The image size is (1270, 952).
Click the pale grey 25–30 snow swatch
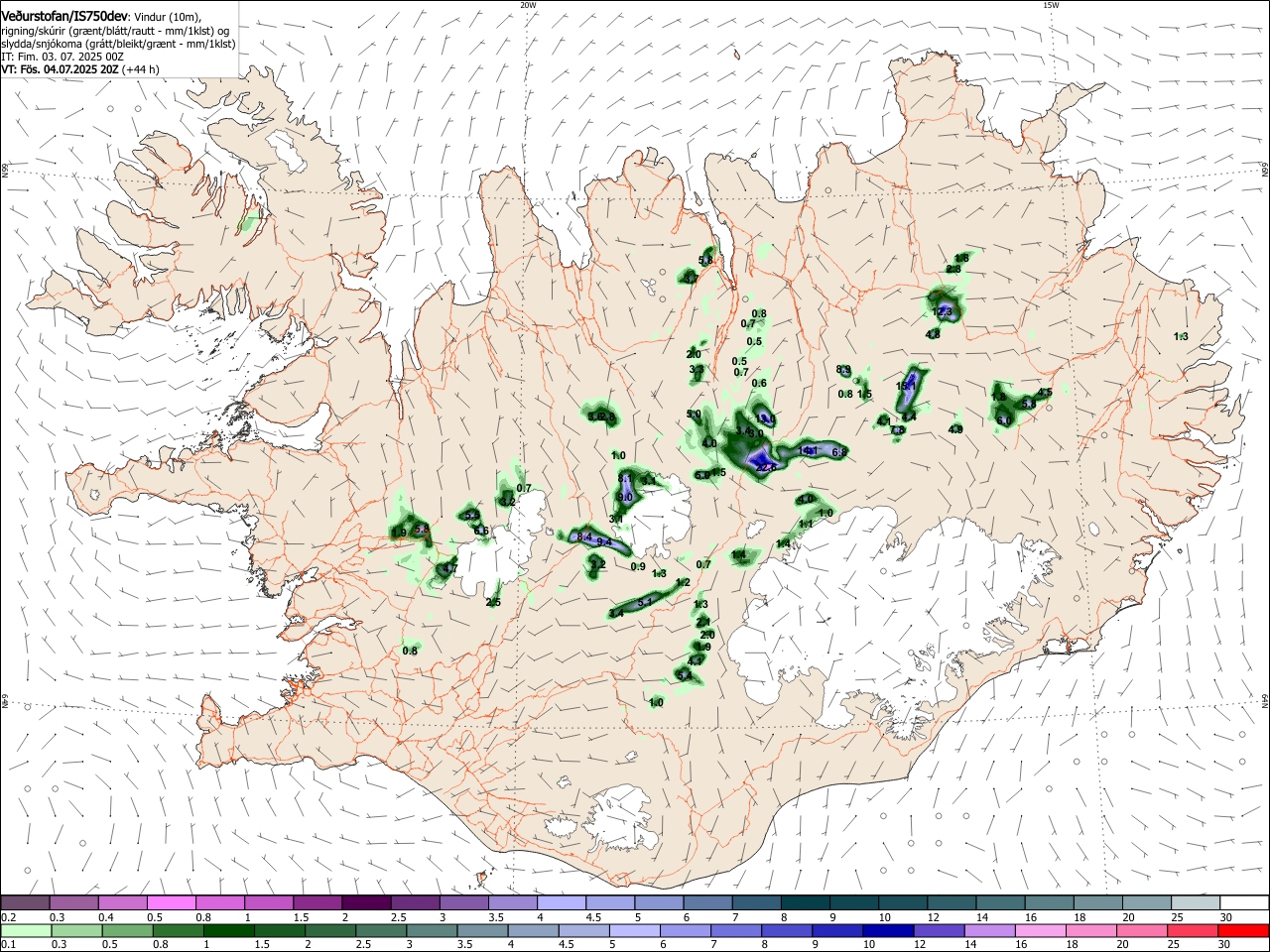pyautogui.click(x=1194, y=902)
